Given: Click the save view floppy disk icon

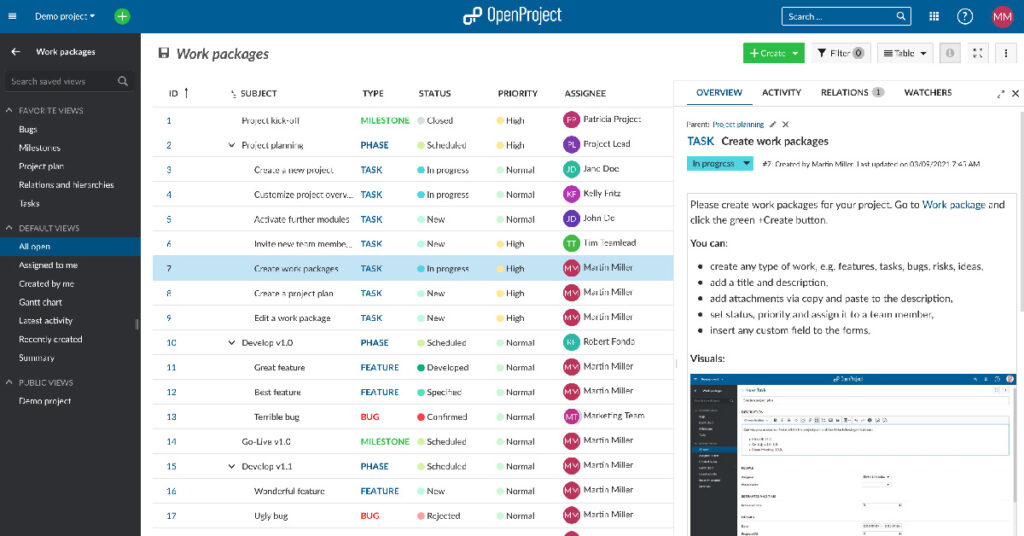Looking at the screenshot, I should 163,54.
